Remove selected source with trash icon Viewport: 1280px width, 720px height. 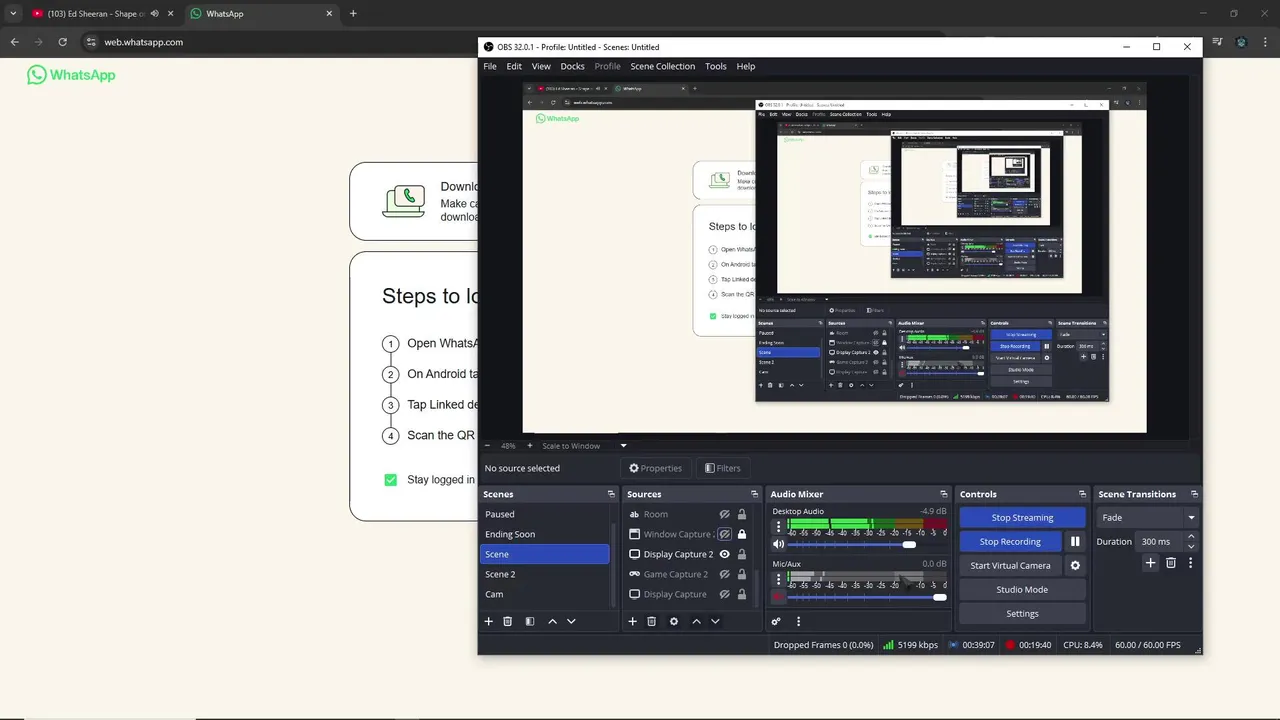652,621
